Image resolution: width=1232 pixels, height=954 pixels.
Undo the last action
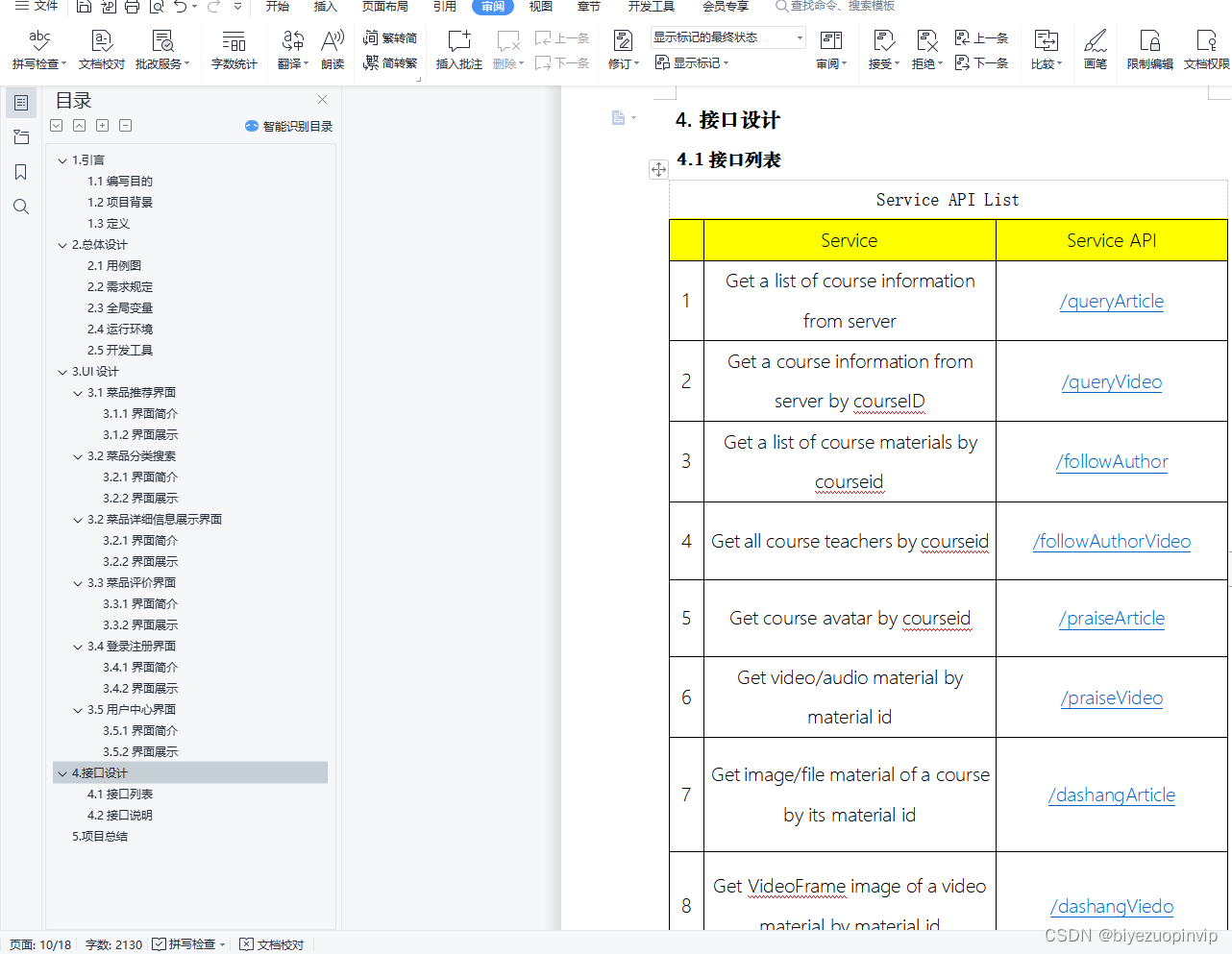[181, 7]
